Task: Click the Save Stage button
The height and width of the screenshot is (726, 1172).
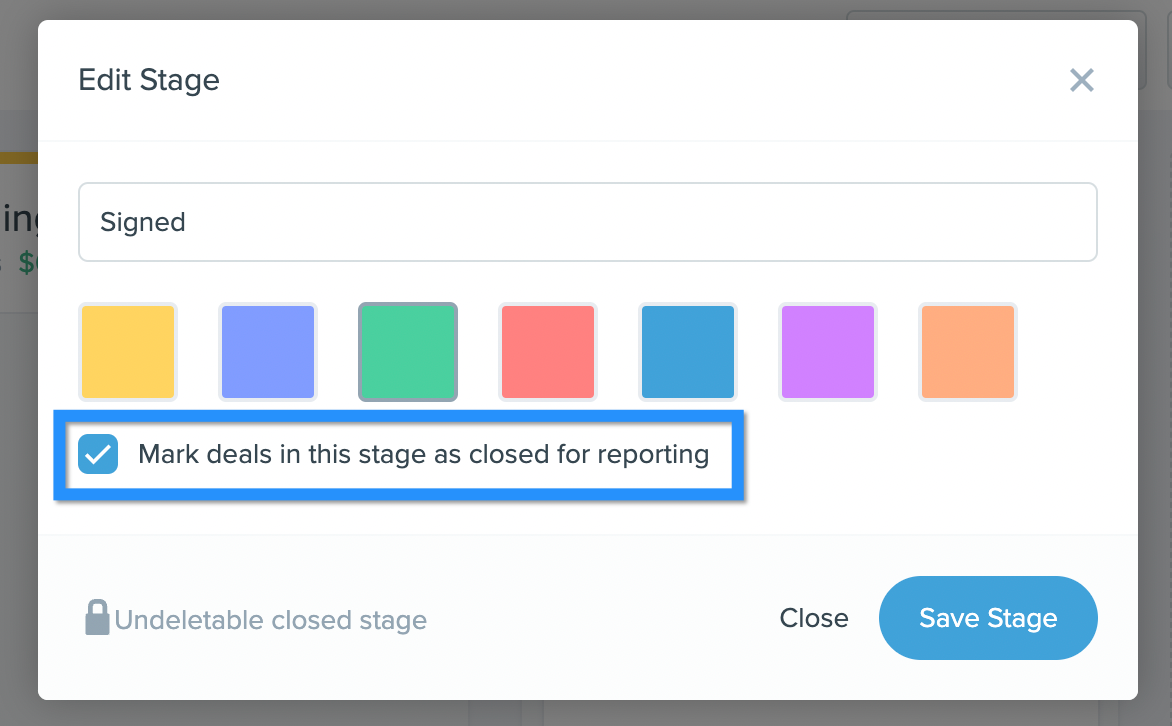Action: 988,618
